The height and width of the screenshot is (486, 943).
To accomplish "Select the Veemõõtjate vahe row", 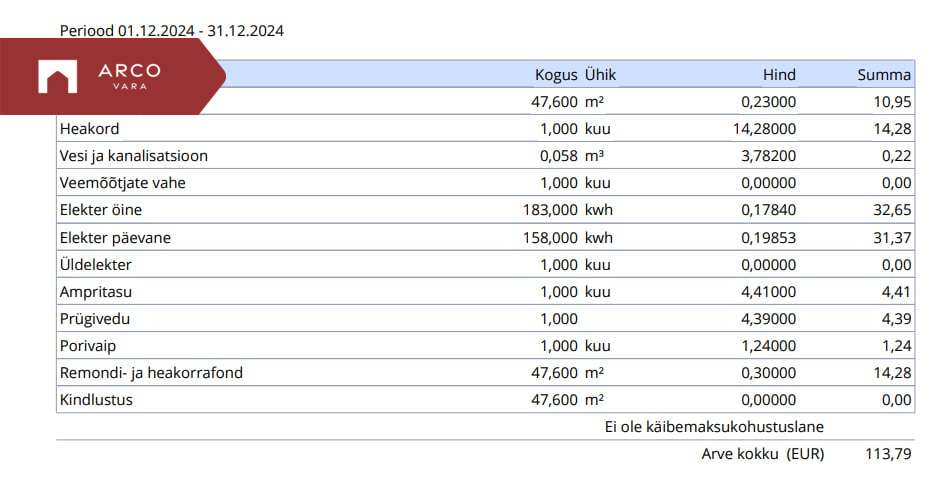I will click(x=123, y=182).
